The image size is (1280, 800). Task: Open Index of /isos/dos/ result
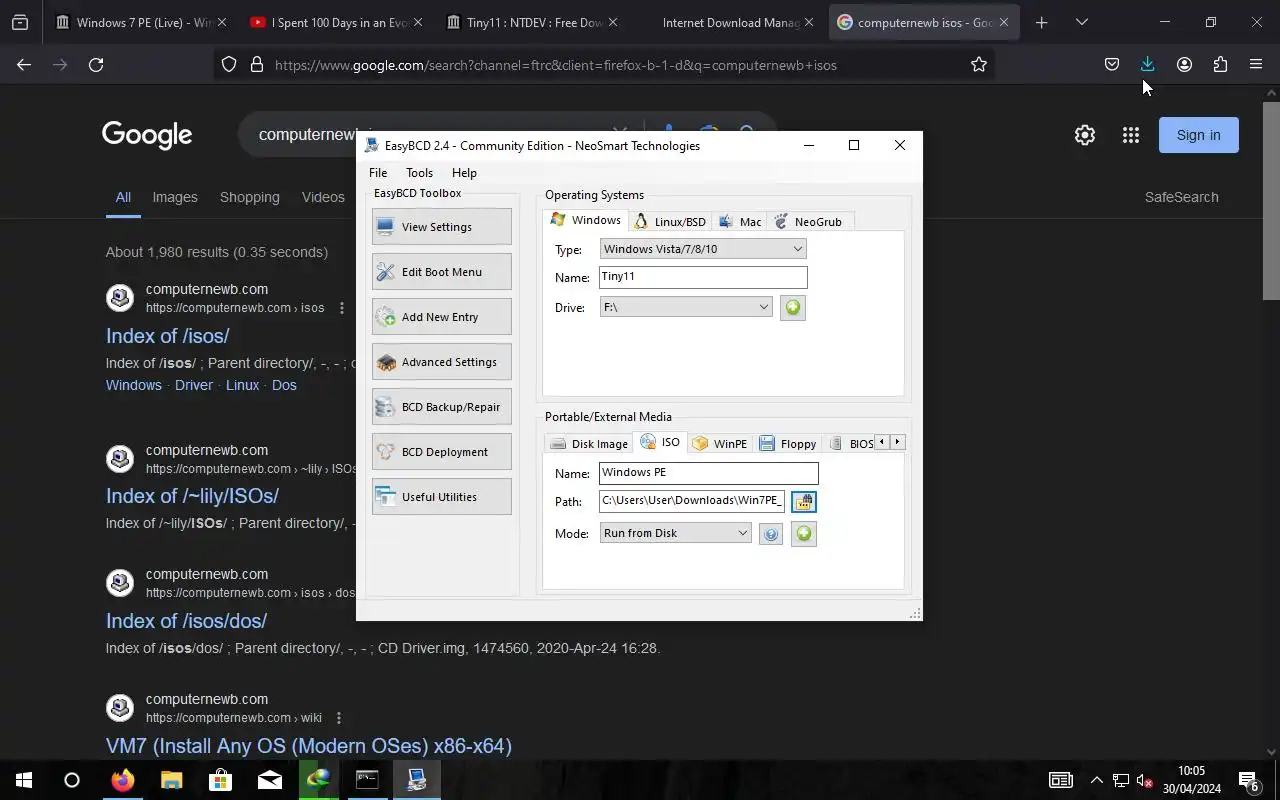(x=186, y=621)
